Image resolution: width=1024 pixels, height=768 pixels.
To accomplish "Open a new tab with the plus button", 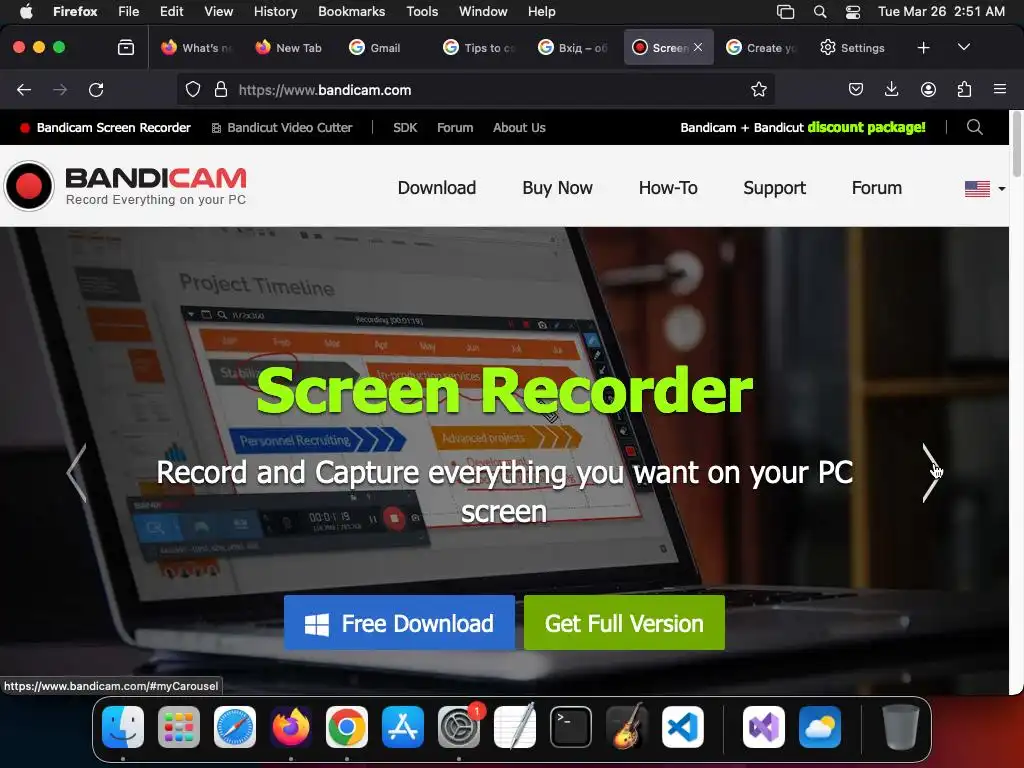I will 923,48.
